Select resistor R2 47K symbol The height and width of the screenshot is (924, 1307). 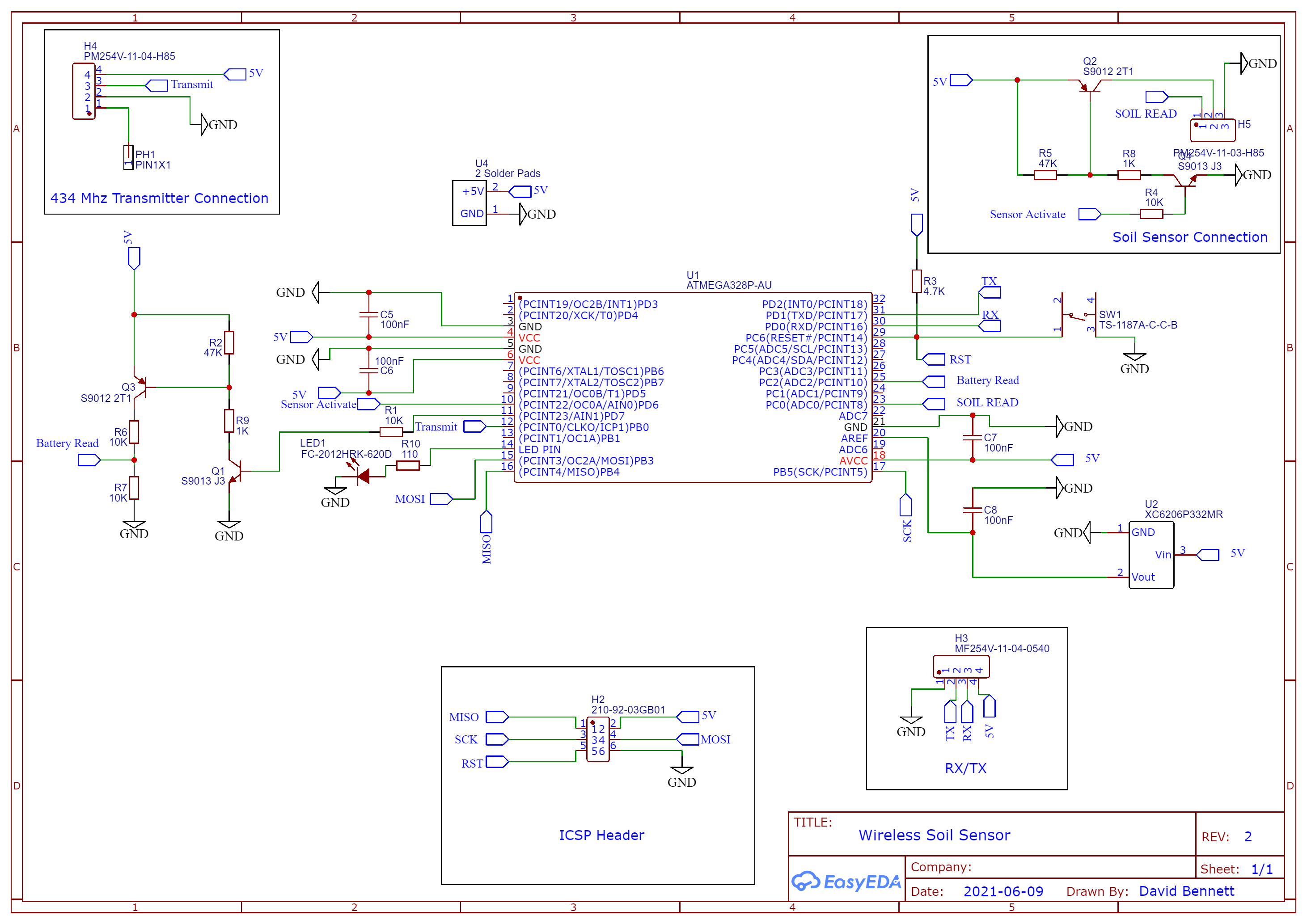229,342
